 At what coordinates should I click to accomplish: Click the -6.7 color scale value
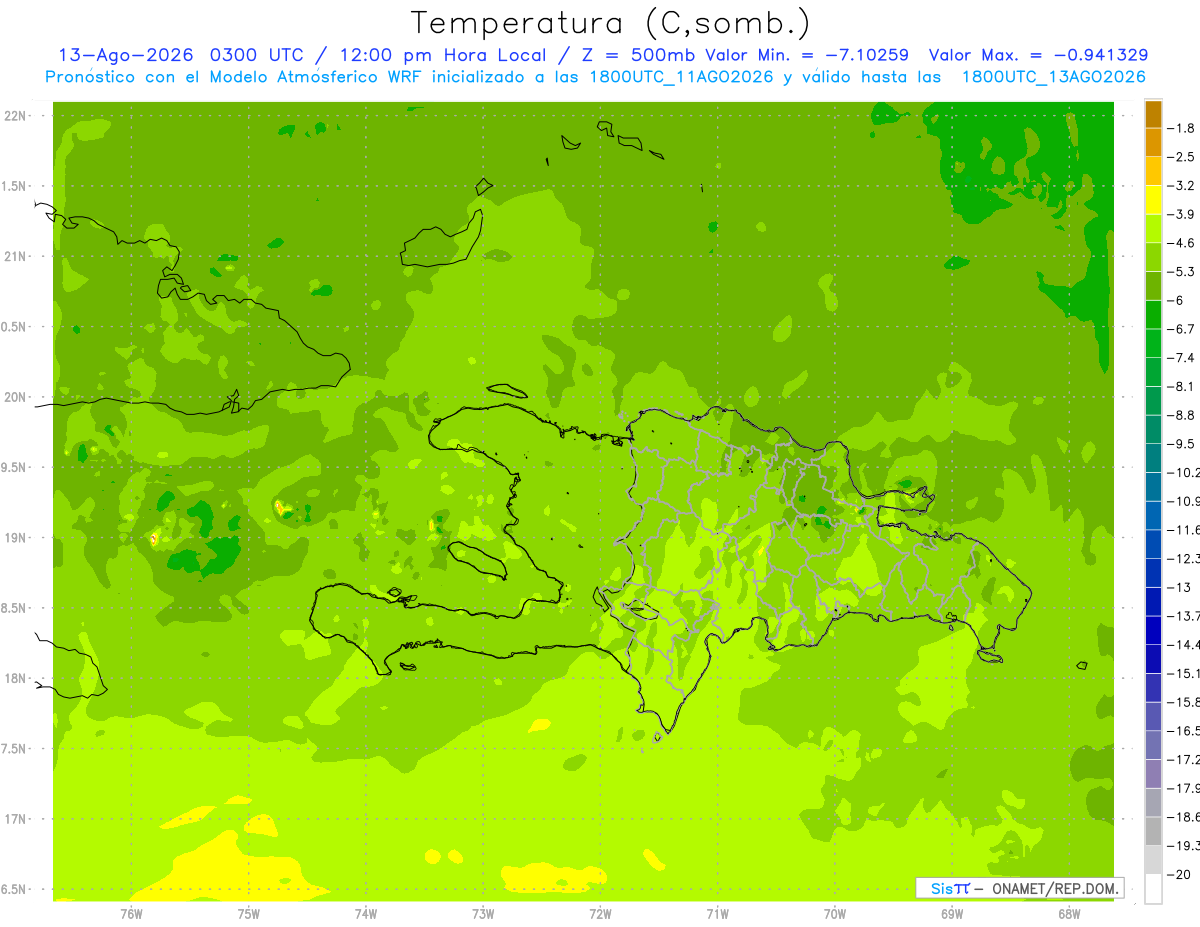coord(1182,330)
